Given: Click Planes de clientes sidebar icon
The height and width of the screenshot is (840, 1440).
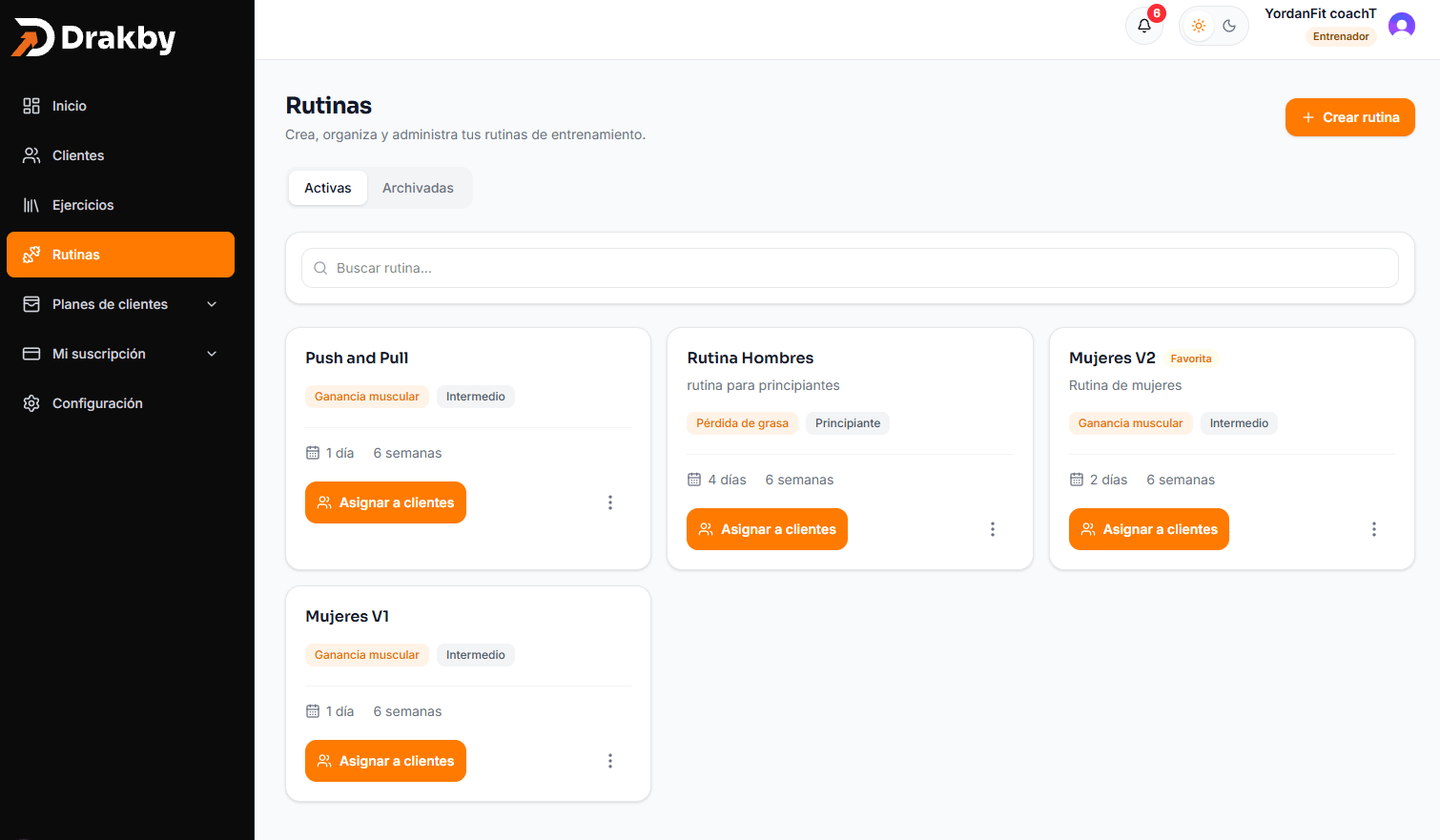Looking at the screenshot, I should [31, 304].
